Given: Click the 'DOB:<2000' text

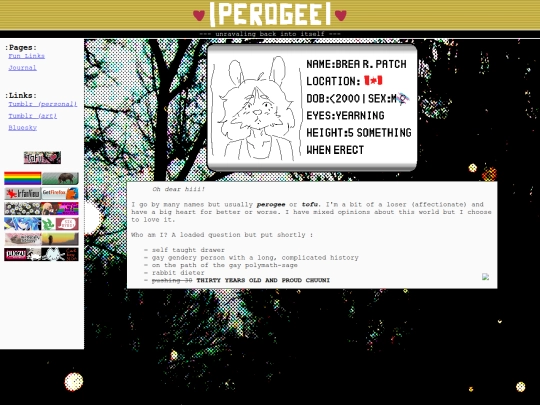Looking at the screenshot, I should [333, 98].
